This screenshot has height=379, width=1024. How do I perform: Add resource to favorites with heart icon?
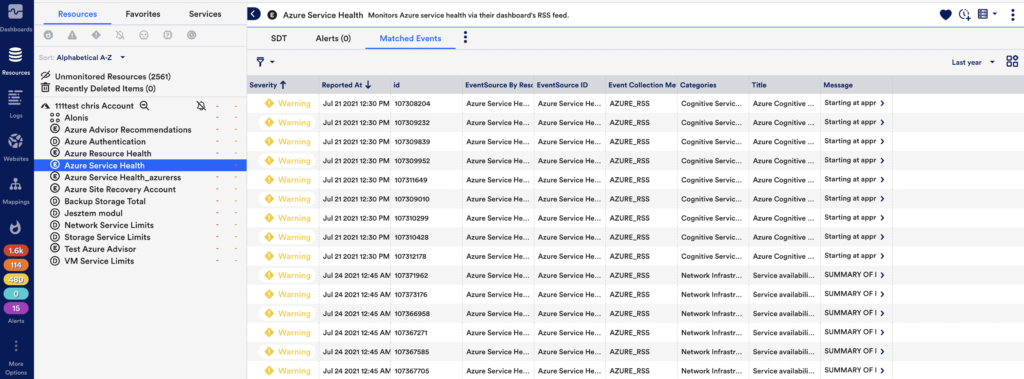pos(945,14)
